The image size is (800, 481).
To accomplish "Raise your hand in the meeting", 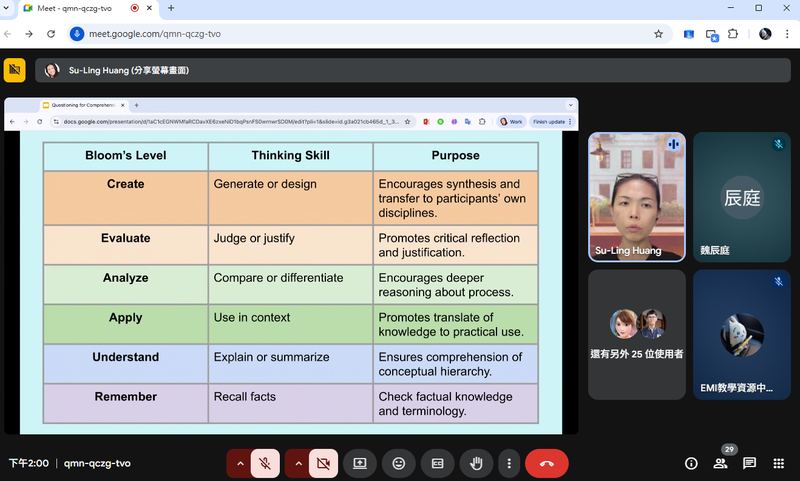I will pyautogui.click(x=476, y=464).
